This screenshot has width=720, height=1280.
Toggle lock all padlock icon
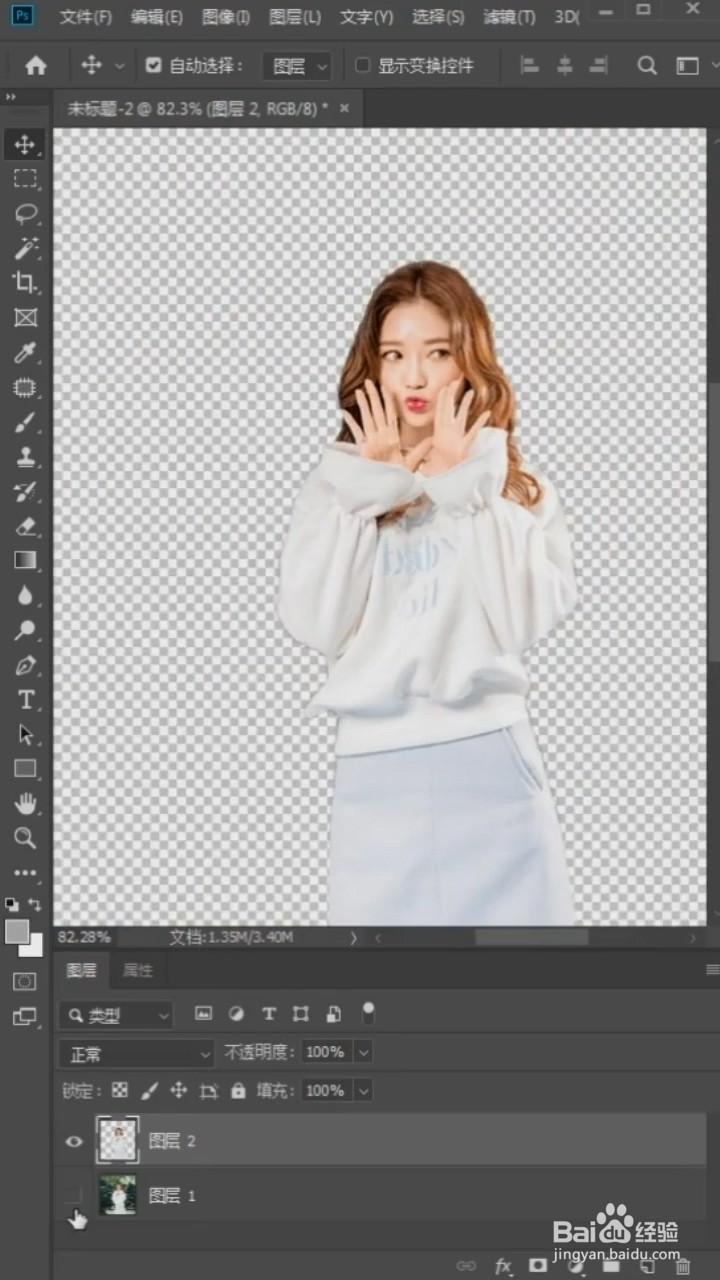coord(238,1090)
